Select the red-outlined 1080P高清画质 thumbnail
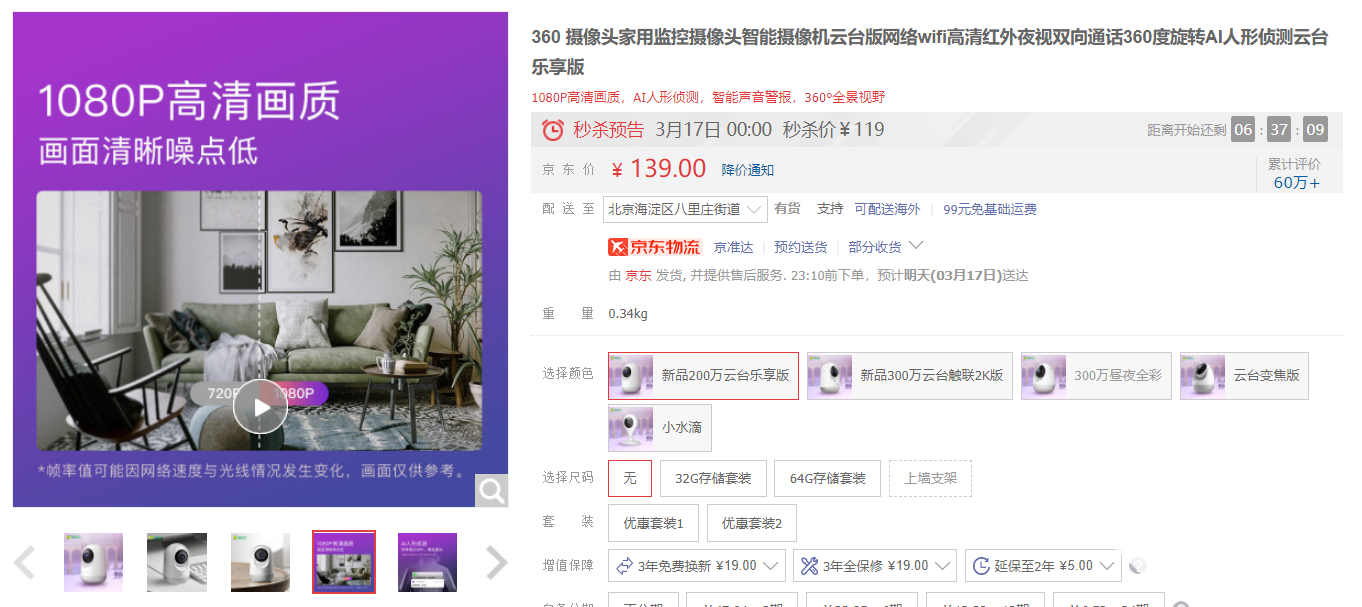 [344, 562]
